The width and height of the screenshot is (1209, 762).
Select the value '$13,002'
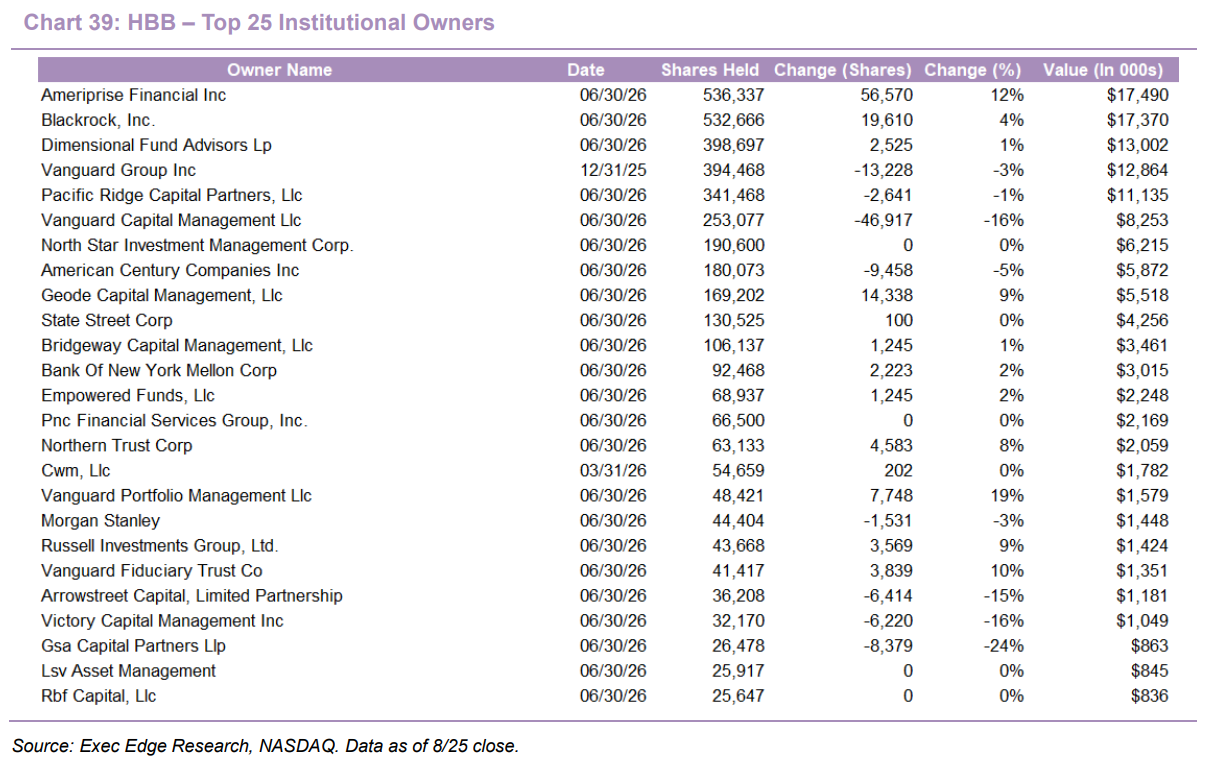[1138, 145]
